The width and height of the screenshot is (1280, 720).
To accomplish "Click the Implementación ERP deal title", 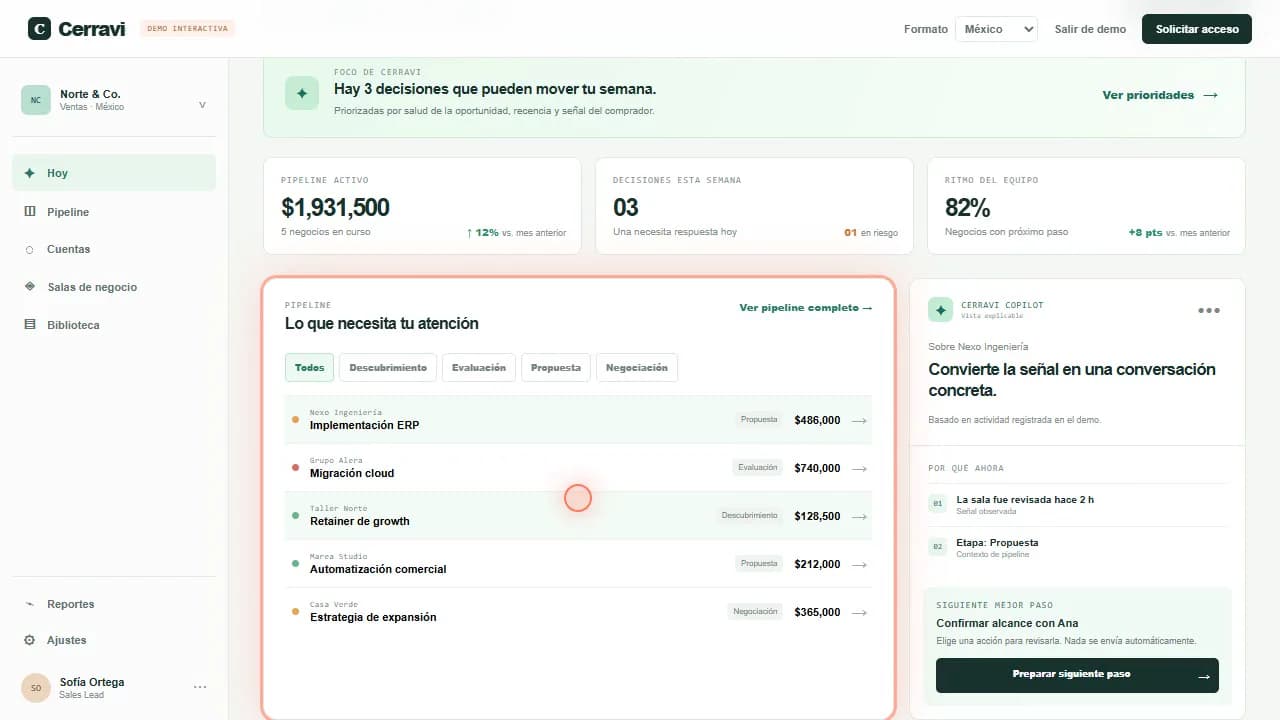I will click(364, 425).
